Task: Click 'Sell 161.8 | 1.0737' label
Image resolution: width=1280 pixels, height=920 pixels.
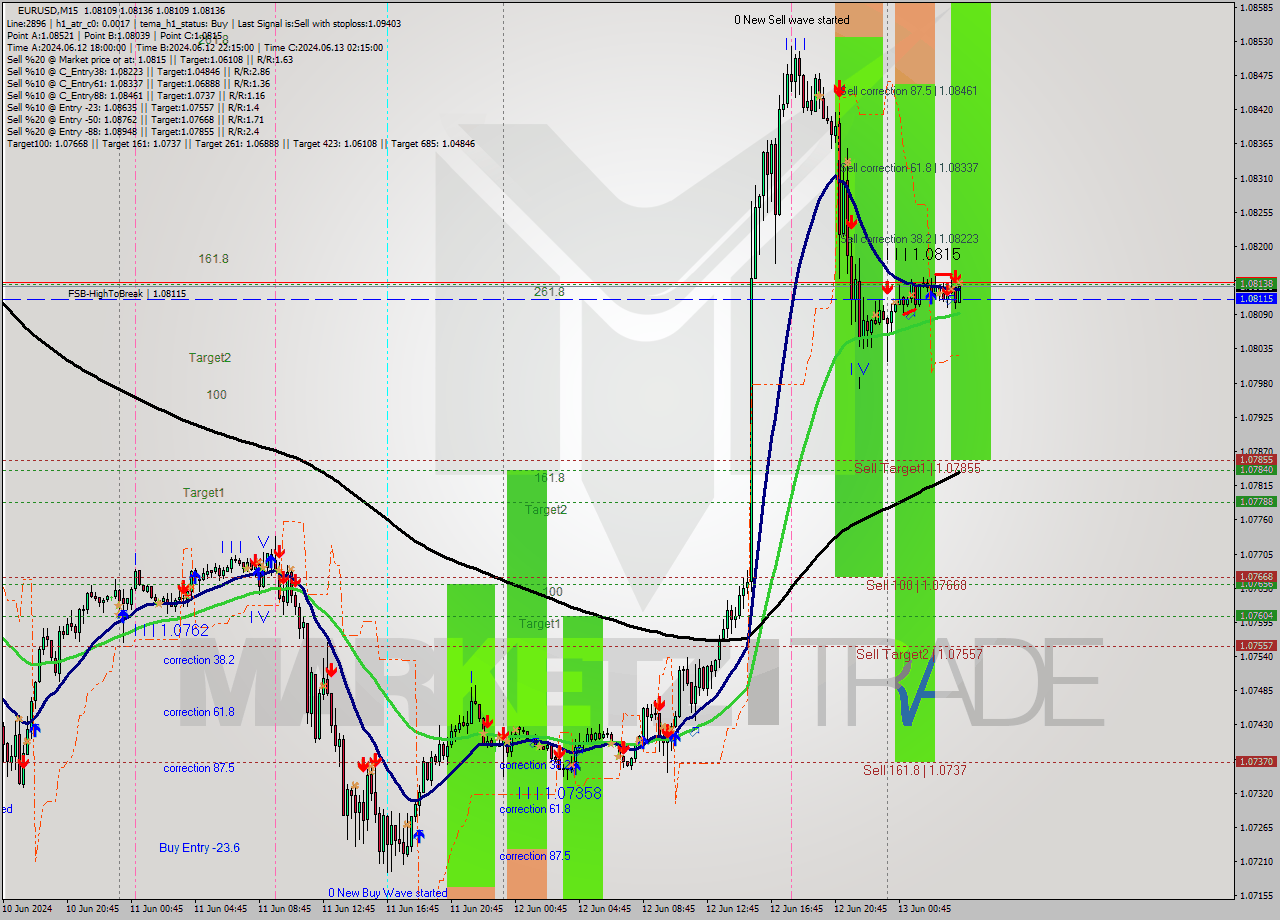Action: point(914,770)
